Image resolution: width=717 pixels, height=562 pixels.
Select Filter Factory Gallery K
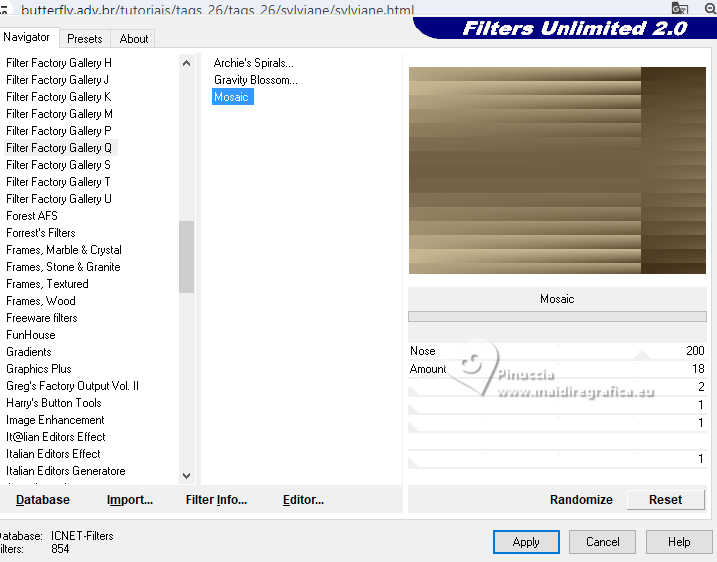point(59,96)
